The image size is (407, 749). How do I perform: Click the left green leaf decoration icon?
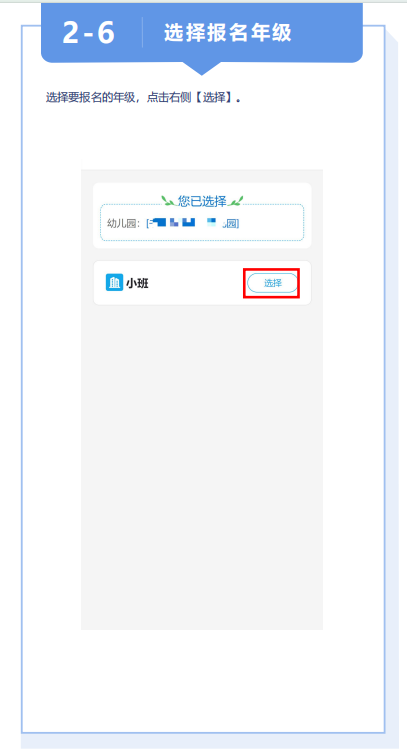(169, 201)
